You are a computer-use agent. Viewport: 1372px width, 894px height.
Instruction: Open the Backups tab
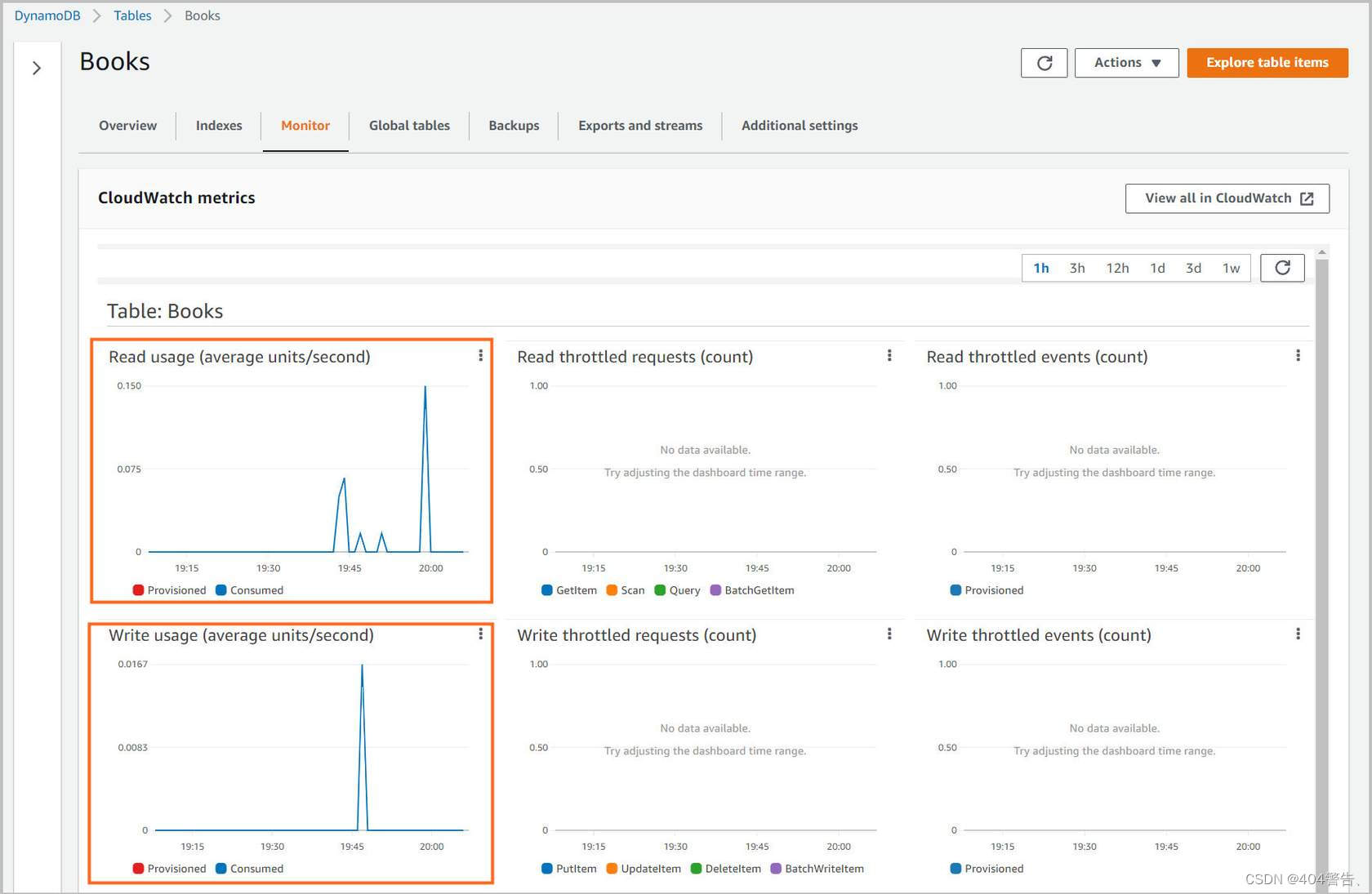click(514, 126)
